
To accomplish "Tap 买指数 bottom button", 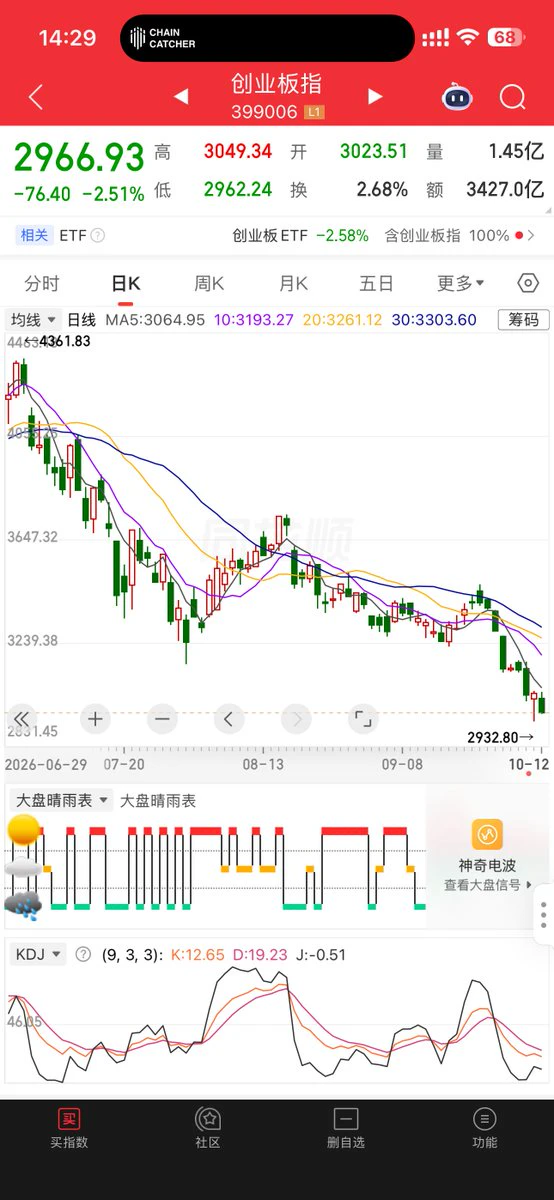I will (69, 1129).
